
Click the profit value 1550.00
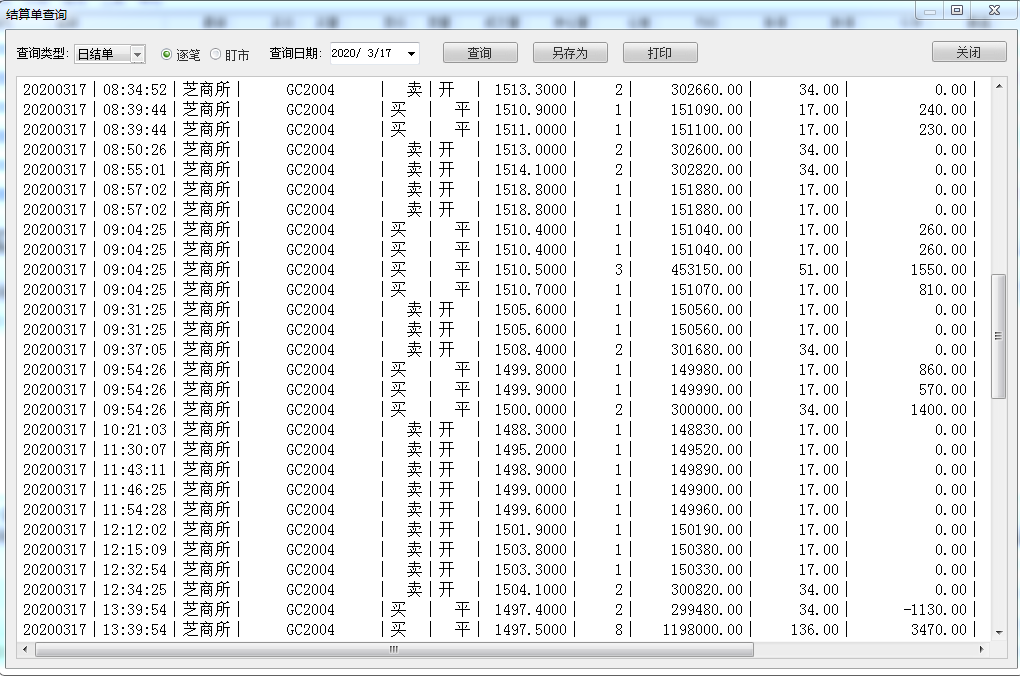(x=939, y=269)
